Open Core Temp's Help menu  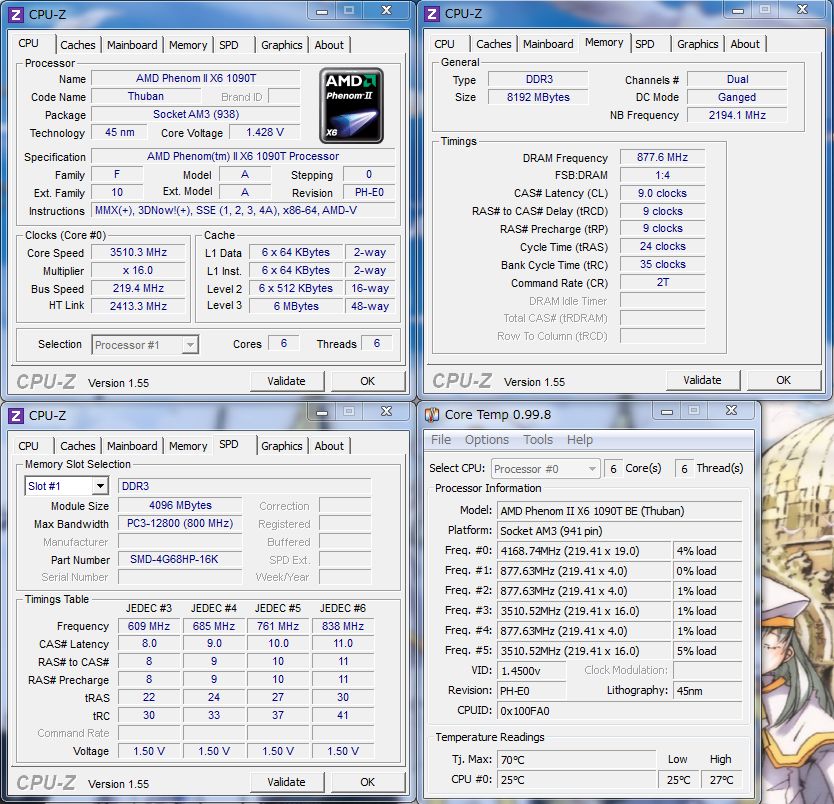click(x=580, y=440)
